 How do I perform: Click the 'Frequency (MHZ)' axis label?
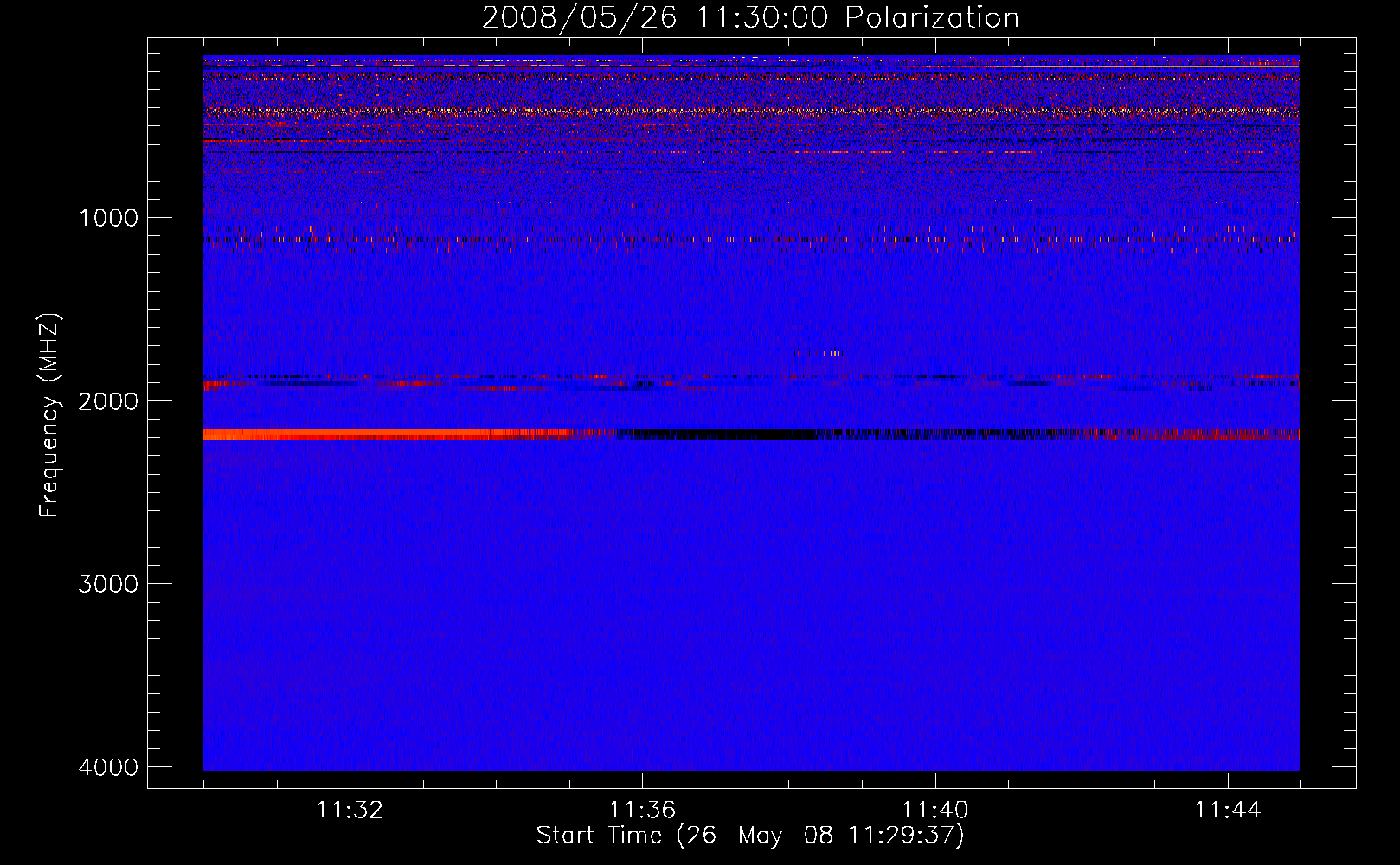(x=50, y=415)
